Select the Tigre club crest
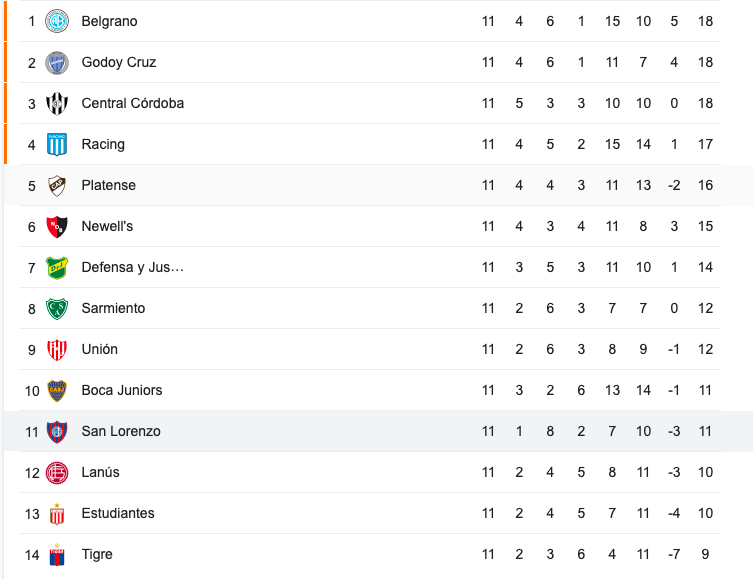This screenshot has height=579, width=753. click(57, 555)
